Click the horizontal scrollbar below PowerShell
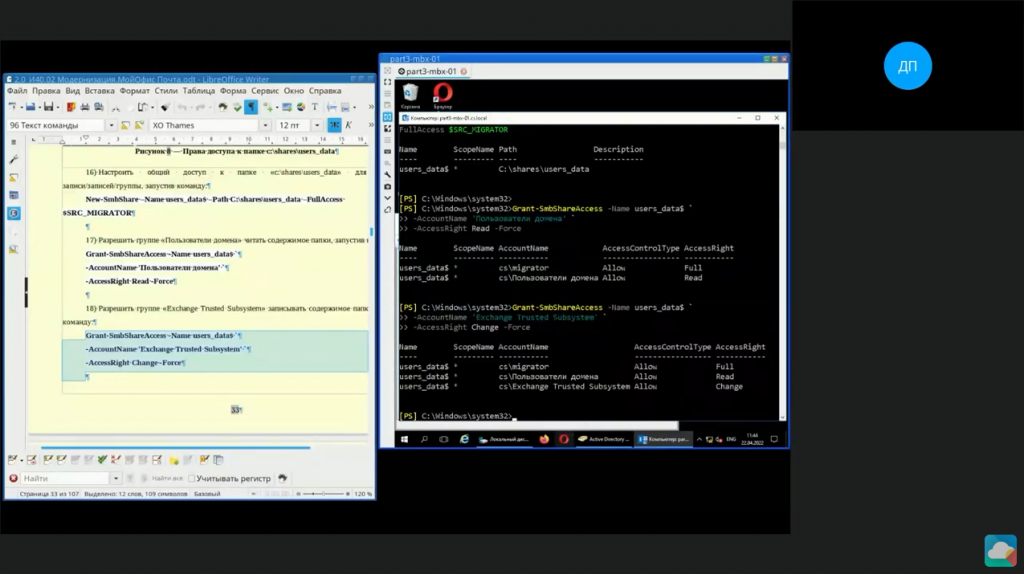This screenshot has width=1024, height=574. 537,426
